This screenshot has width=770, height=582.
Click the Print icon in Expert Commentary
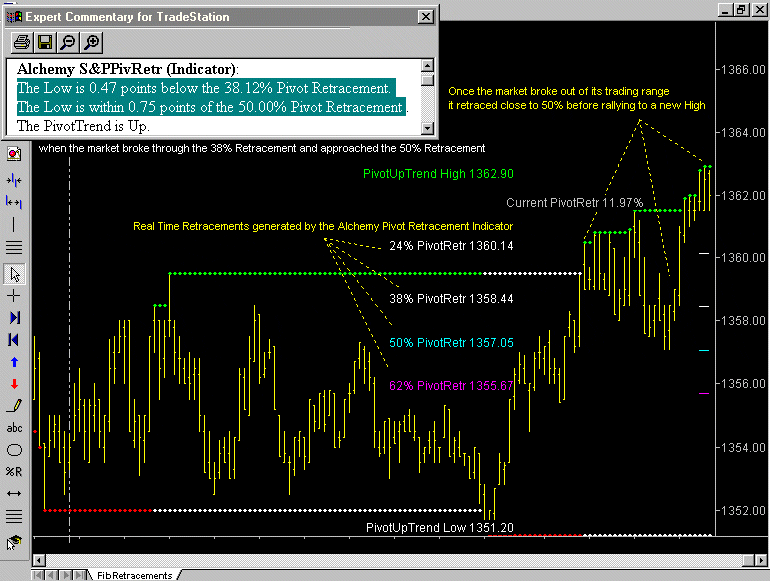(22, 42)
